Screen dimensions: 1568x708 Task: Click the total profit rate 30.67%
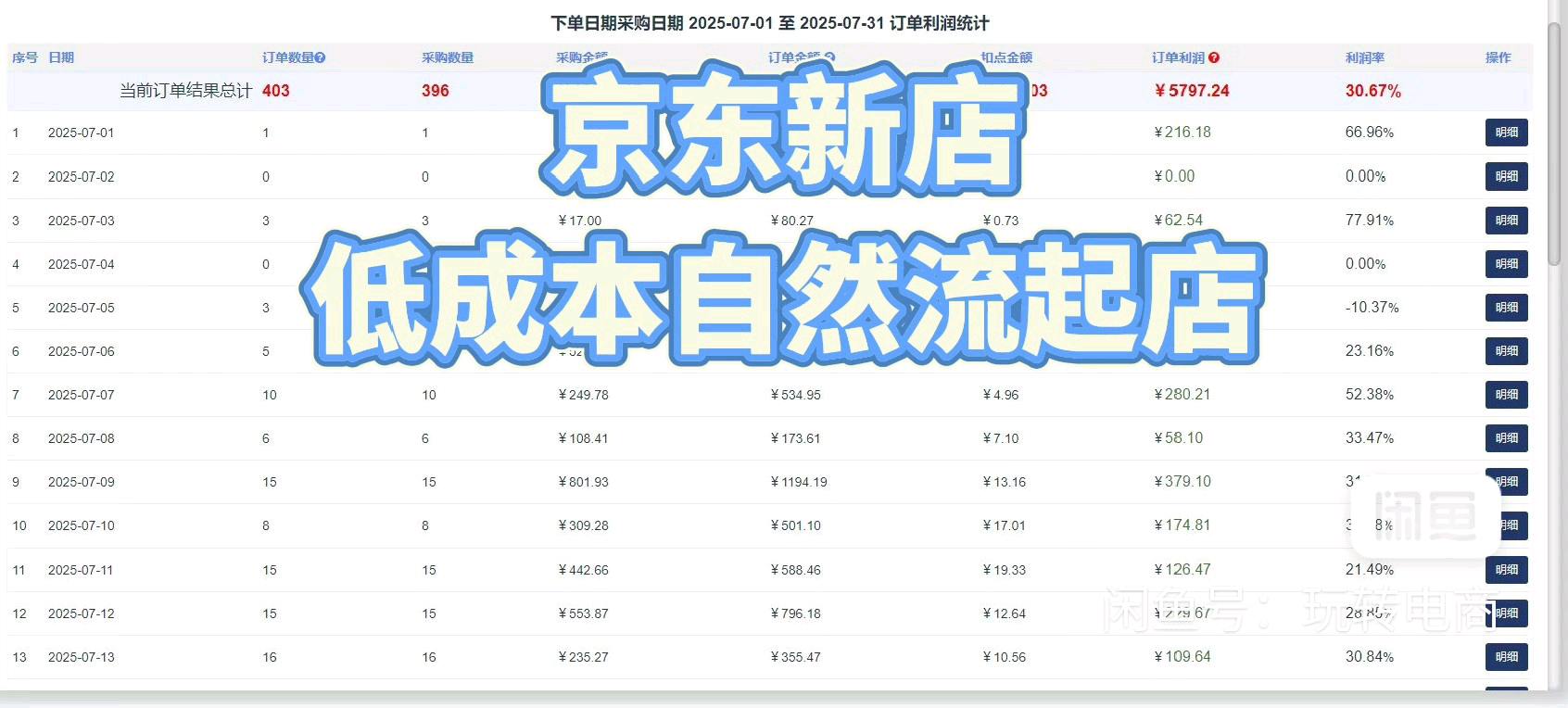pos(1373,91)
